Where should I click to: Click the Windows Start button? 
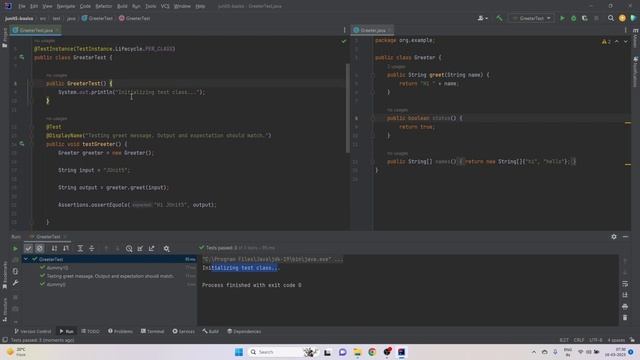pyautogui.click(x=239, y=352)
